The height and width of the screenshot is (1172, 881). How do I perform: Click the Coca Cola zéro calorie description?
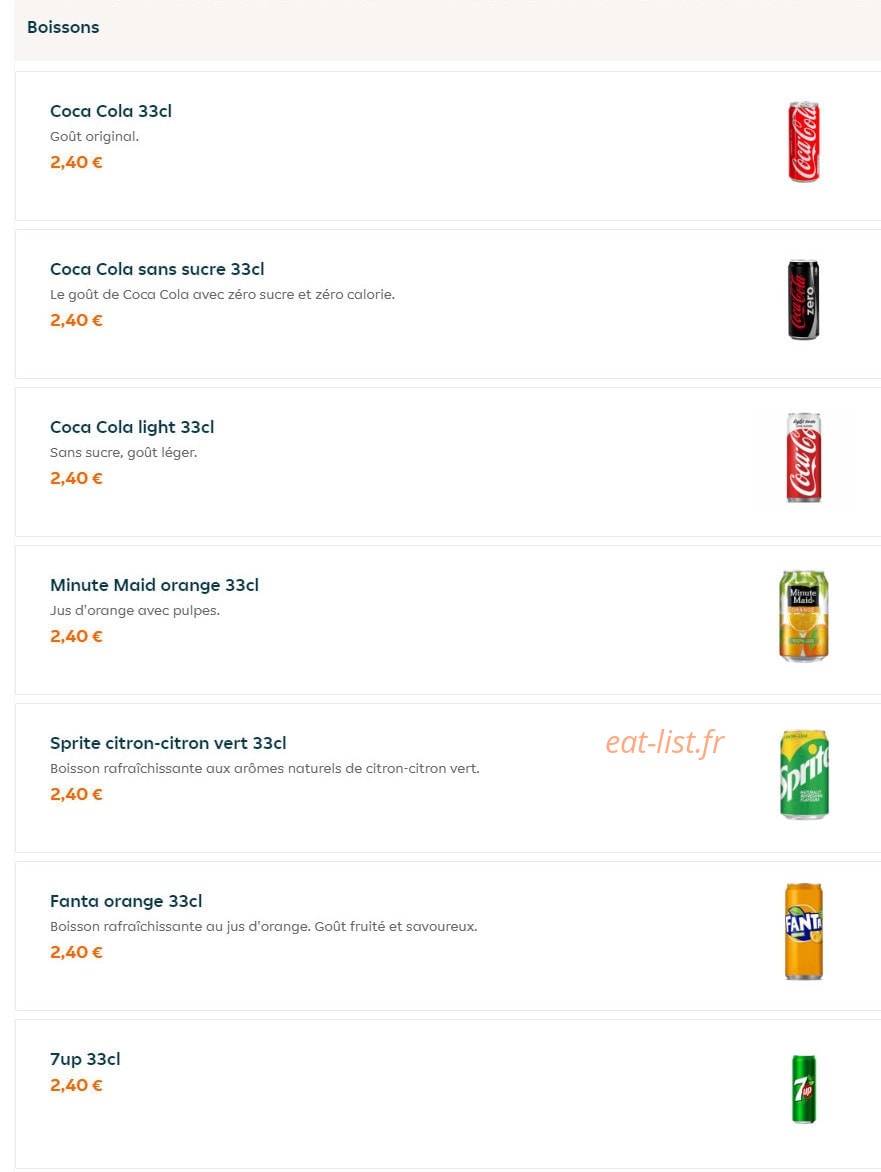tap(222, 294)
